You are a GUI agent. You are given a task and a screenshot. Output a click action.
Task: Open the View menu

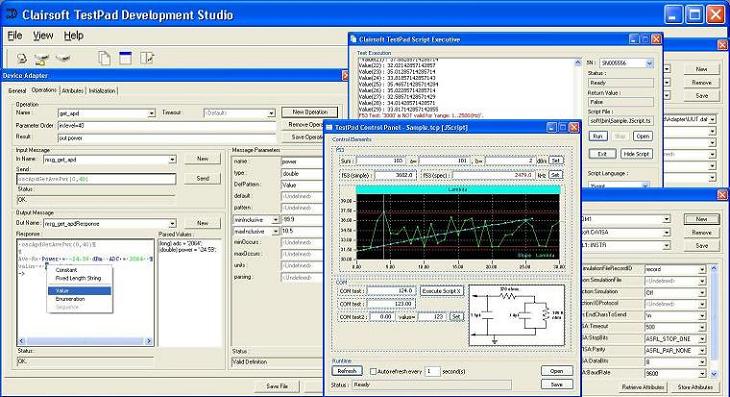click(x=43, y=35)
